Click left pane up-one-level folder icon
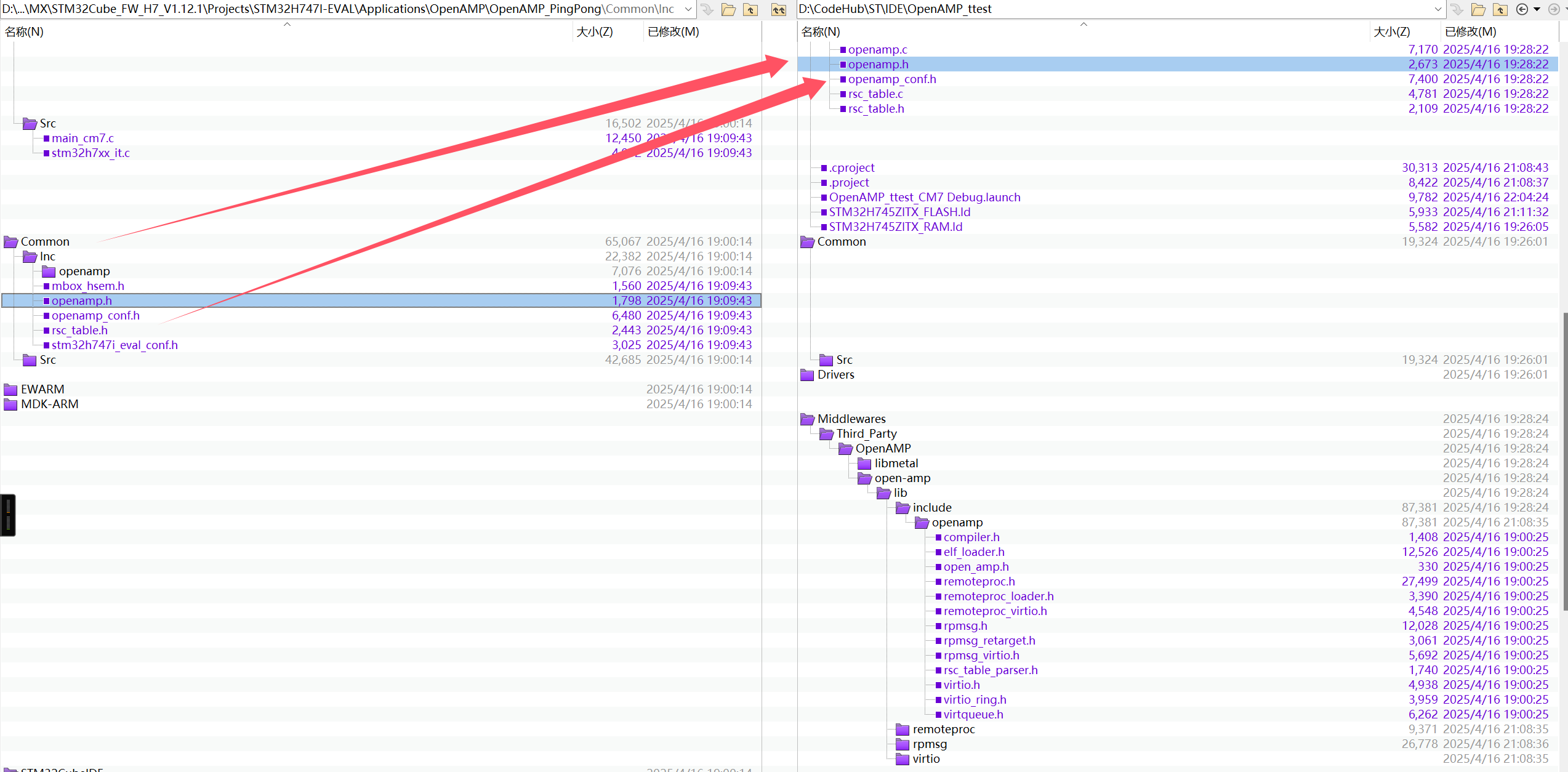1568x772 pixels. point(750,9)
